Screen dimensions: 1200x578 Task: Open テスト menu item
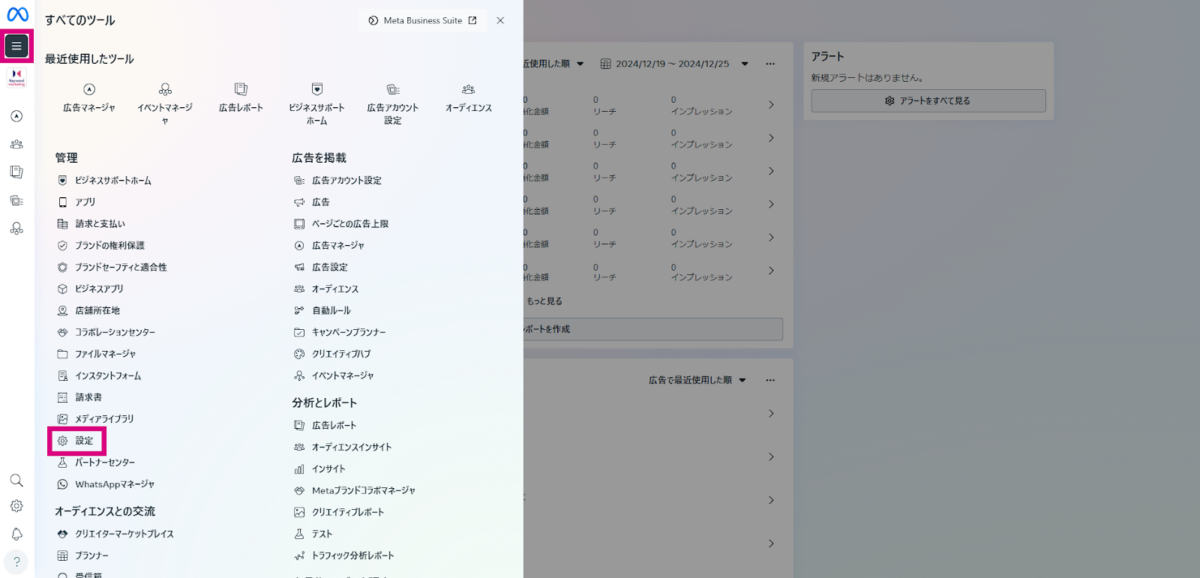[313, 534]
